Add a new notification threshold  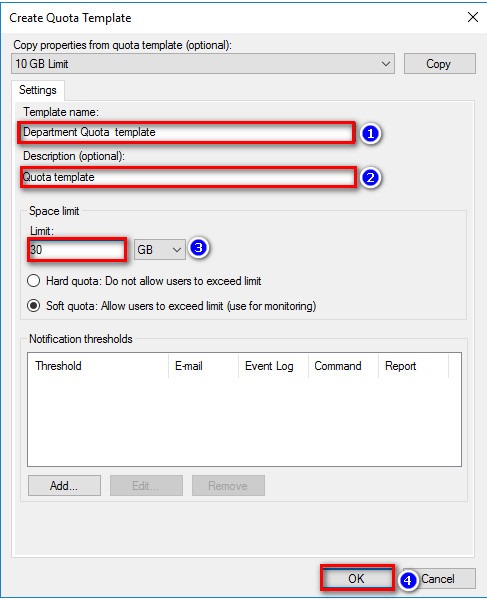click(64, 486)
